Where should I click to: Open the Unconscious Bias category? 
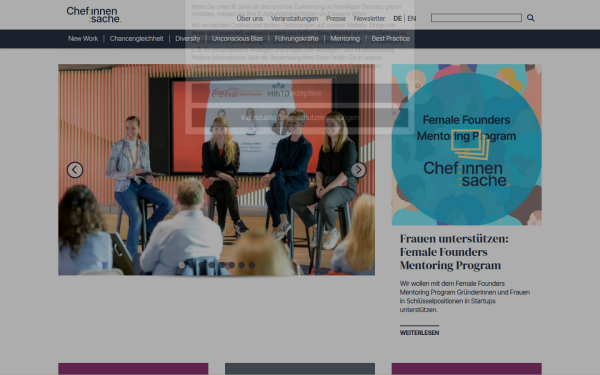click(x=237, y=39)
